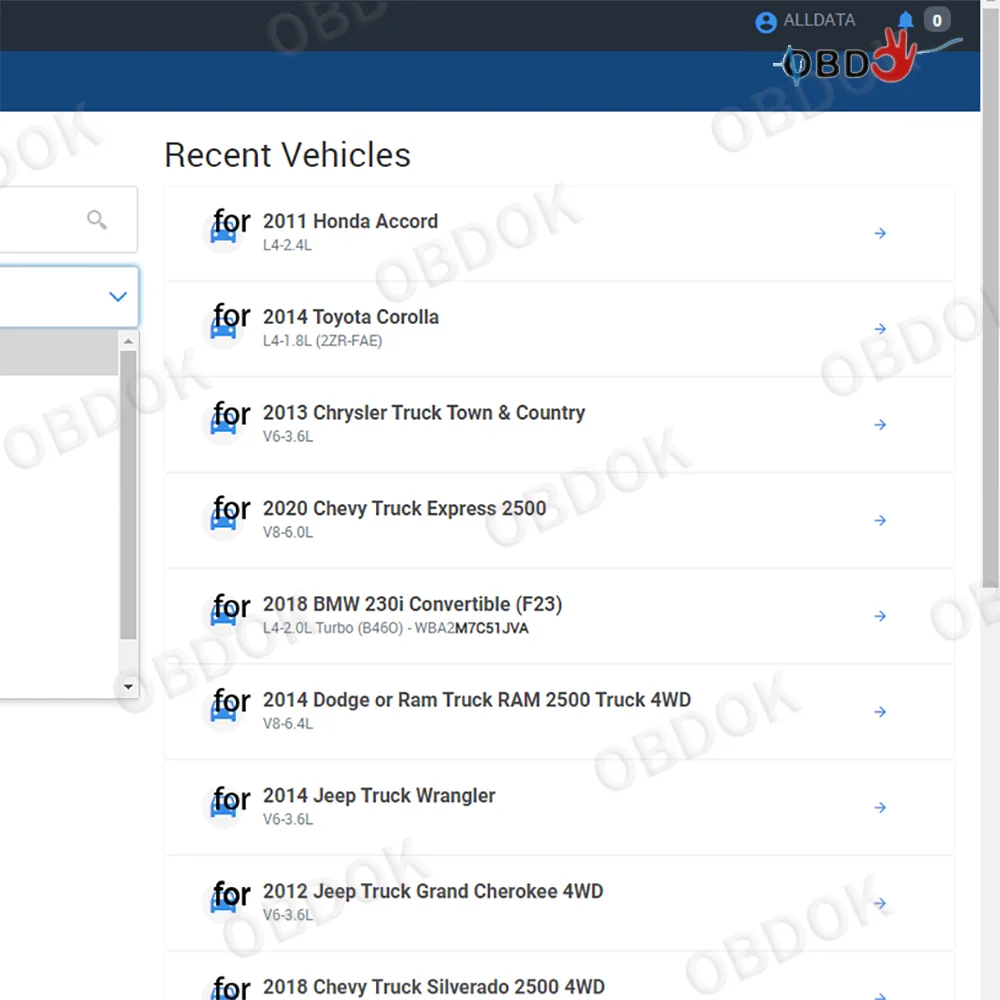Image resolution: width=1000 pixels, height=1000 pixels.
Task: Open the arrow for 2020 Chevy Express 2500
Action: point(880,520)
